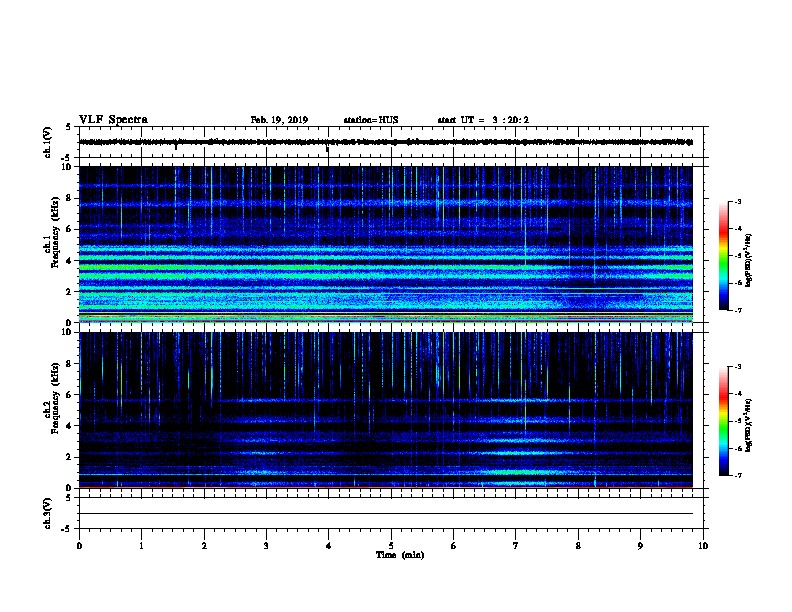Click the ch.1 spectrogram color scale bar
Screen dimensions: 792x612
coord(724,256)
